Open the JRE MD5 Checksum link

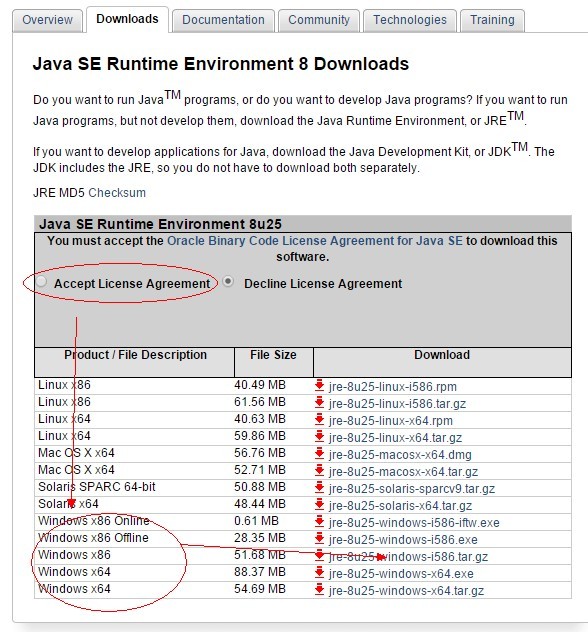[x=117, y=193]
